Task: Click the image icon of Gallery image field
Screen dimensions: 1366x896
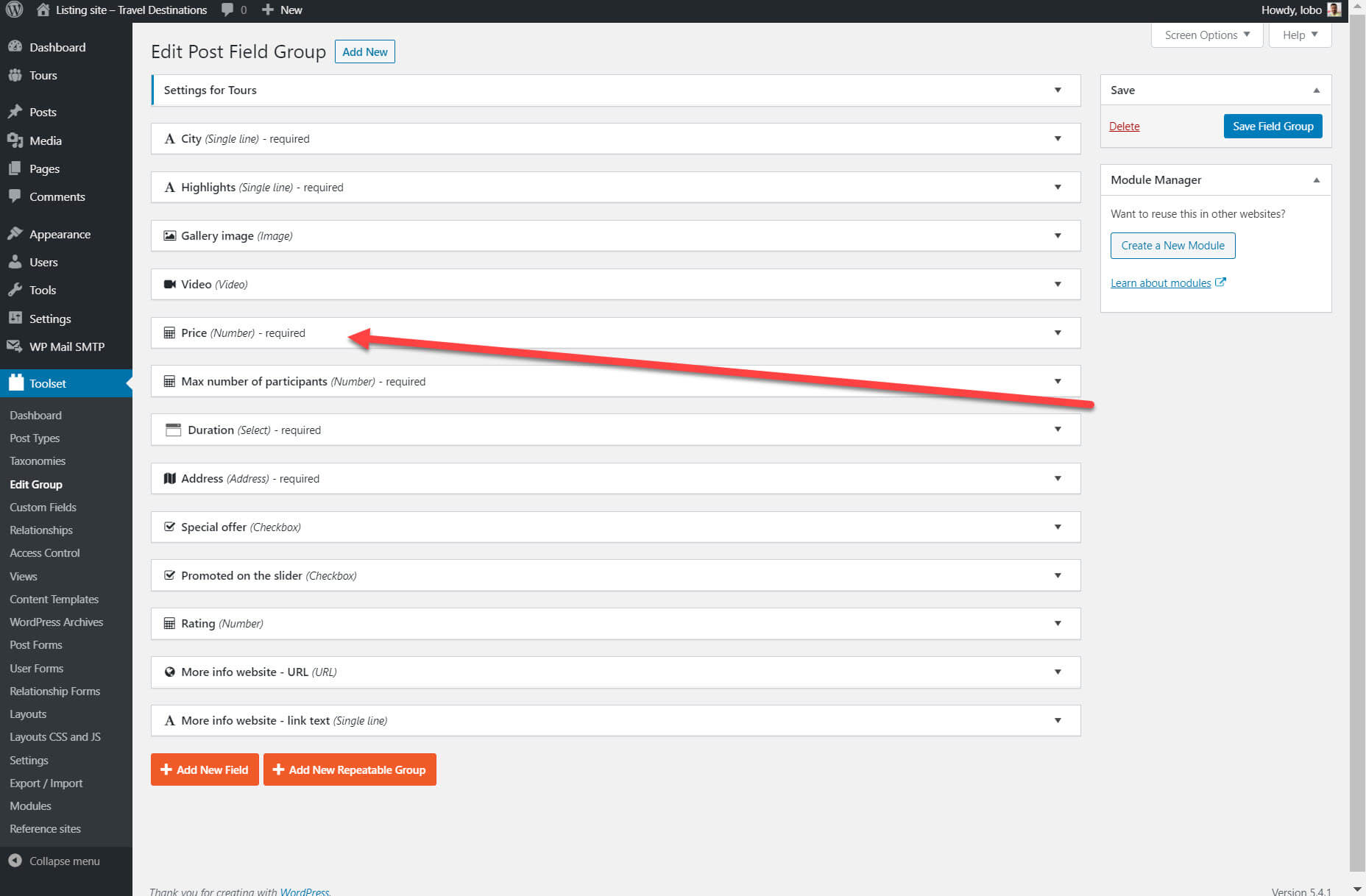Action: 169,235
